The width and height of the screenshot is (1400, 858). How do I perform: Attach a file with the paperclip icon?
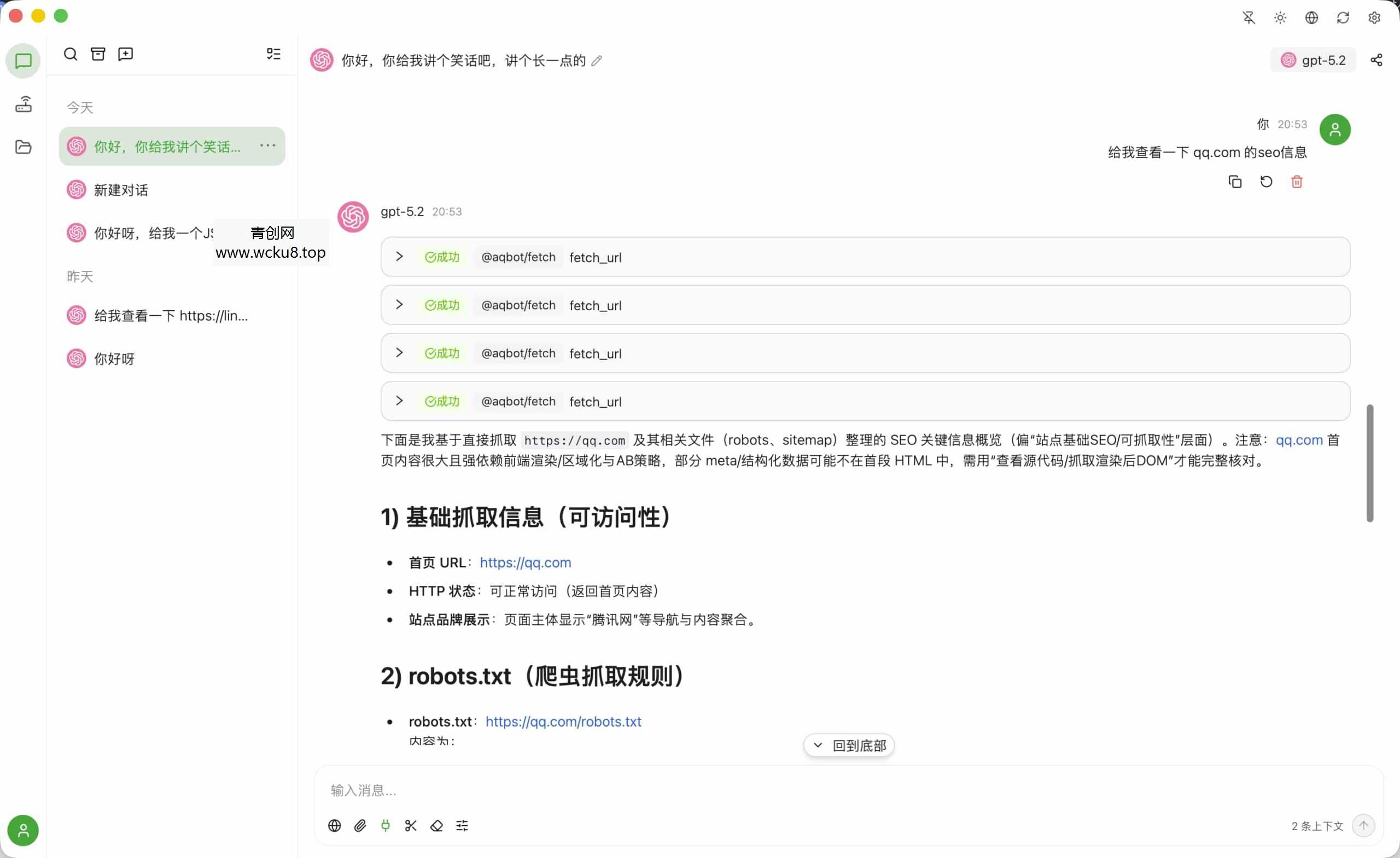click(x=360, y=826)
